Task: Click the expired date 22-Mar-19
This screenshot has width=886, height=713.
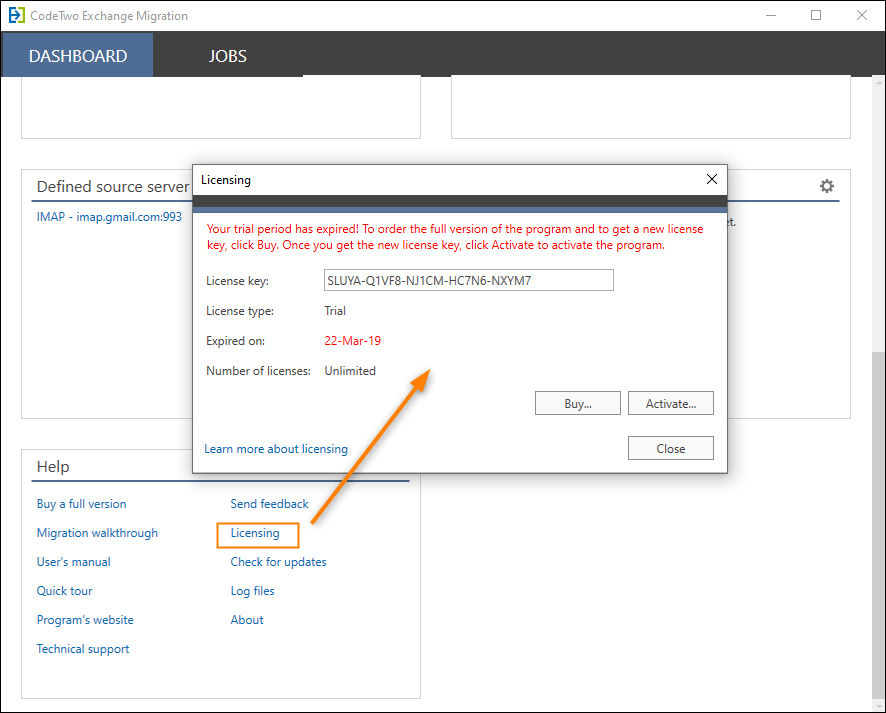Action: (353, 341)
